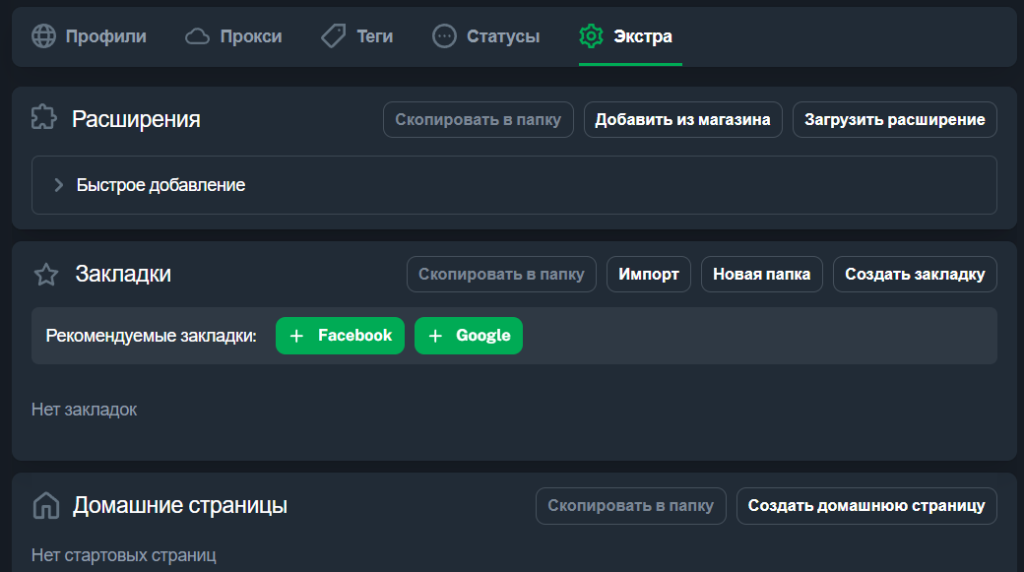The height and width of the screenshot is (572, 1024).
Task: Expand the Быстрое добавление section
Action: 514,185
